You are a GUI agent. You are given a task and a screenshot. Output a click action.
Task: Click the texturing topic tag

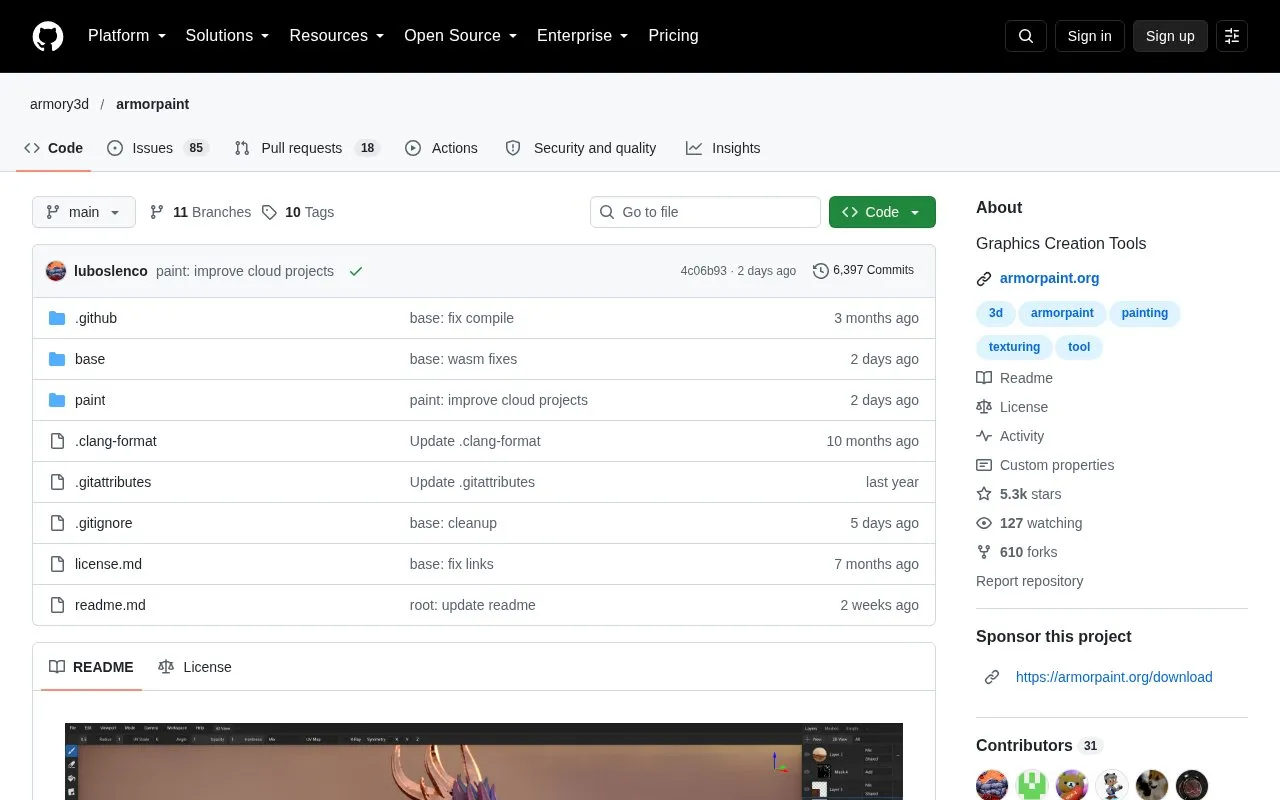[1014, 347]
